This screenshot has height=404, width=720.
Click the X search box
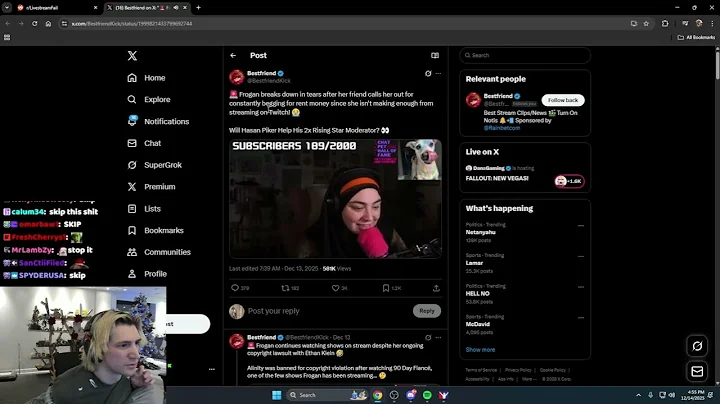(525, 55)
